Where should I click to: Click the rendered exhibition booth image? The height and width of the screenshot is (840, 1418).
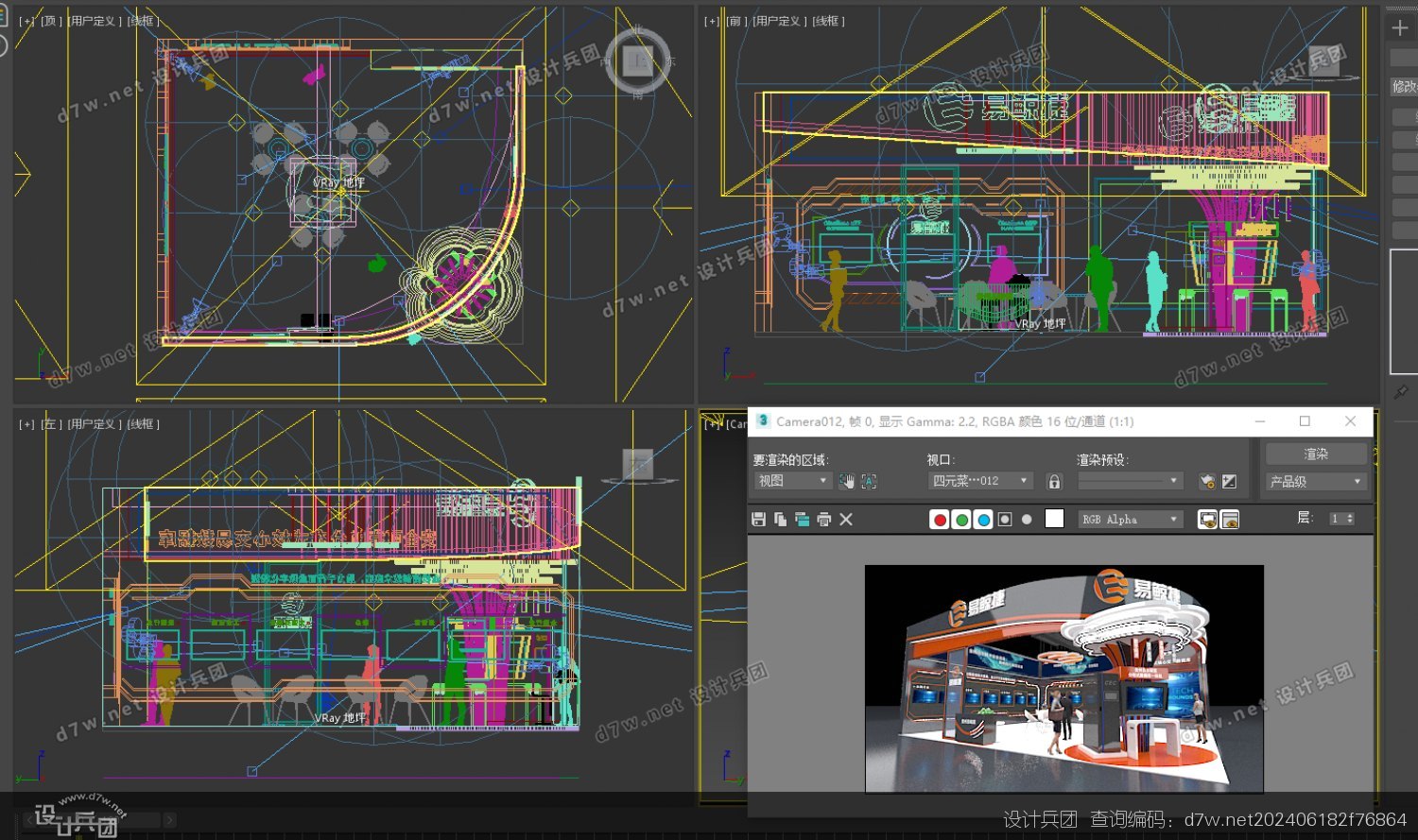coord(1063,678)
